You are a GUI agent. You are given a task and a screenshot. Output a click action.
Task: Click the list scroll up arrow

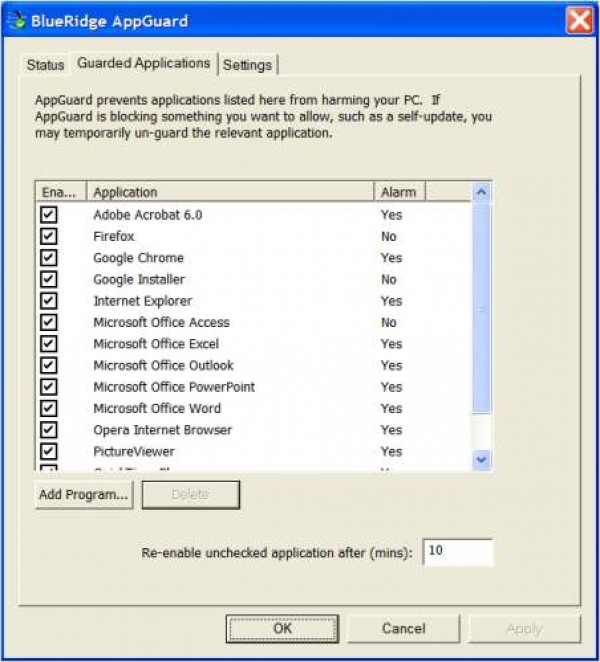pyautogui.click(x=481, y=193)
